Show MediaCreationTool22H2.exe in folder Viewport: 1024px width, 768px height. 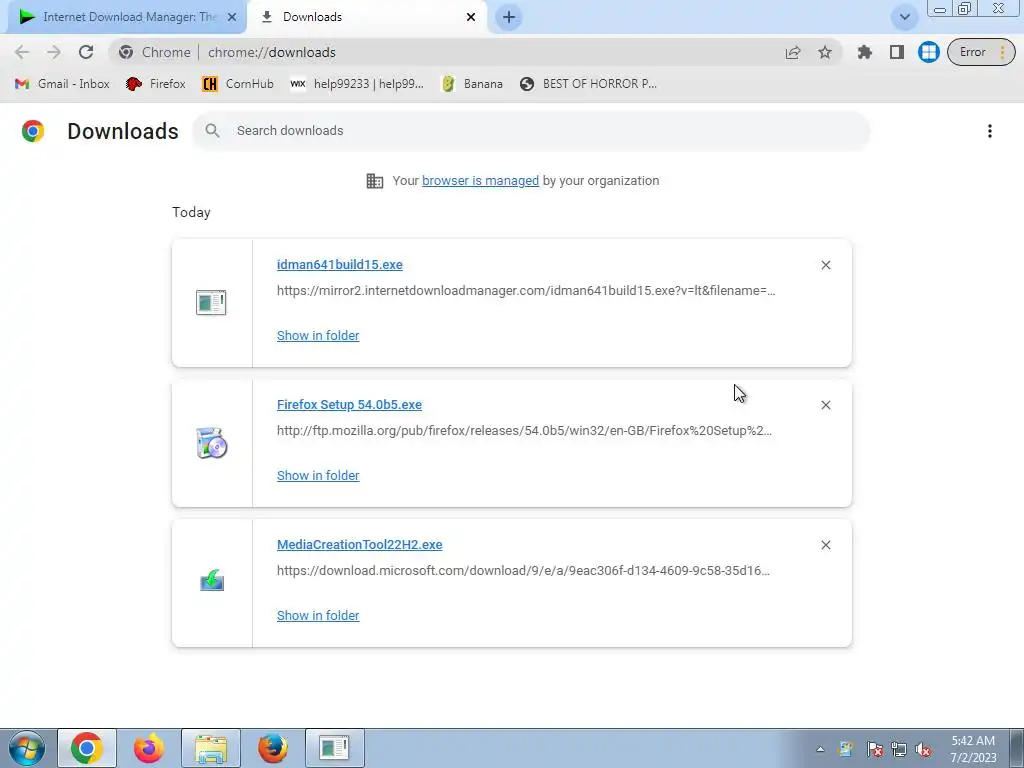click(x=318, y=616)
